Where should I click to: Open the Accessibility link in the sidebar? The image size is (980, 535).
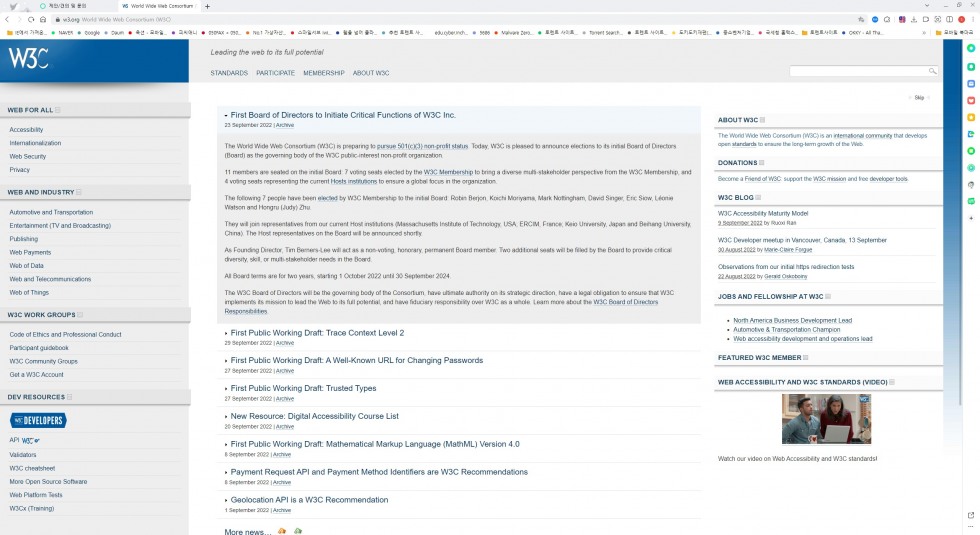pos(26,130)
